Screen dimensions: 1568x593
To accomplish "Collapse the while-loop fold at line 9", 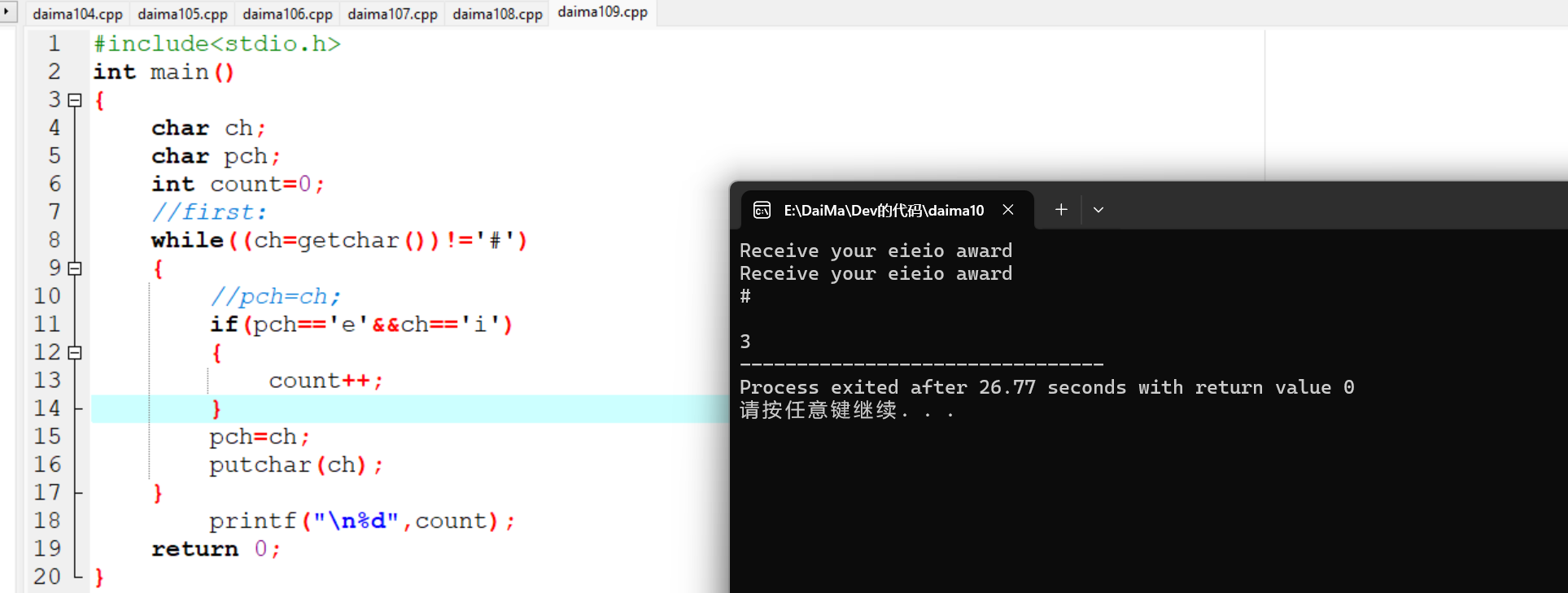I will click(75, 268).
